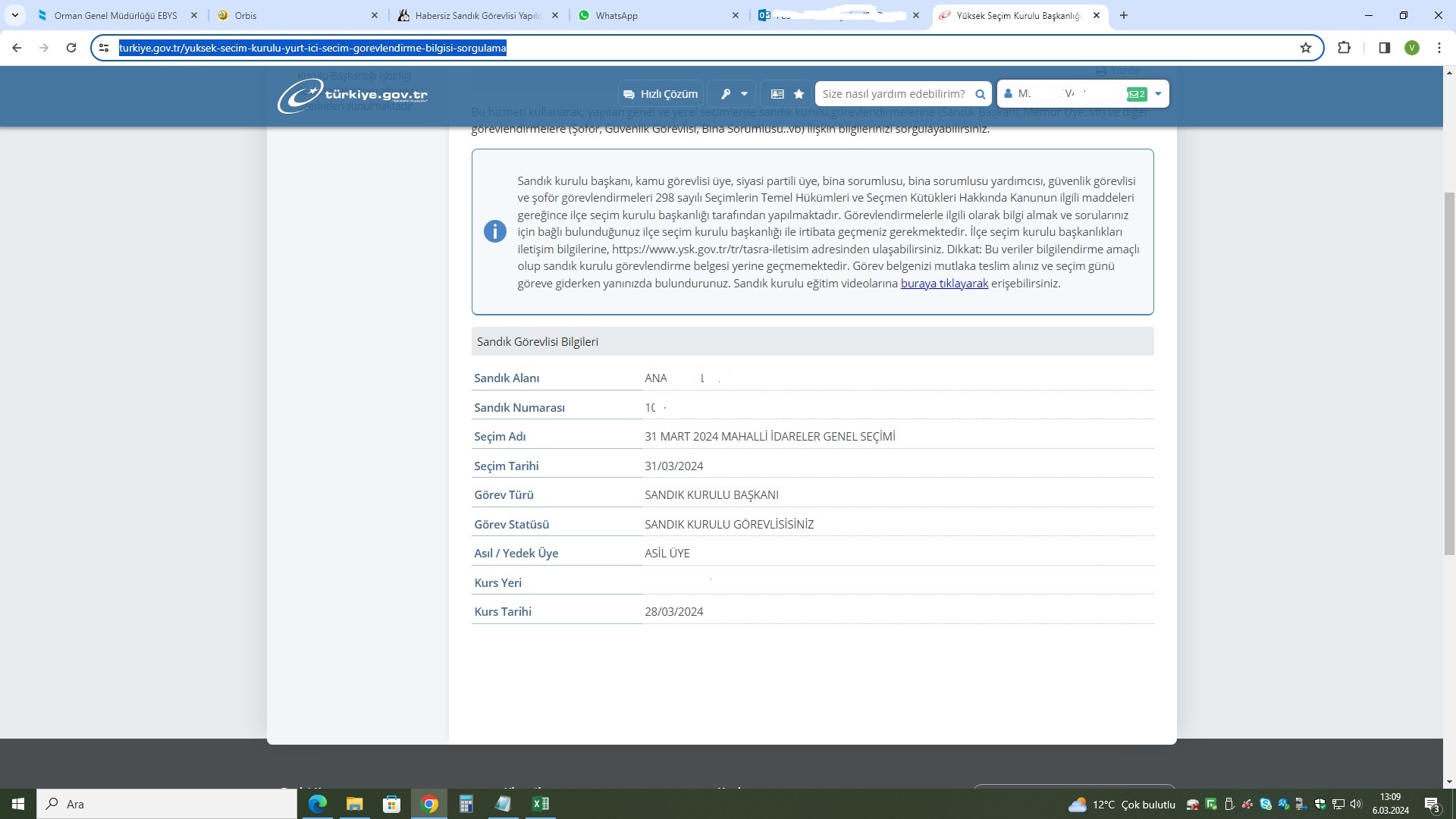Image resolution: width=1456 pixels, height=819 pixels.
Task: Open Windows Security shield tray icon
Action: [x=1320, y=805]
